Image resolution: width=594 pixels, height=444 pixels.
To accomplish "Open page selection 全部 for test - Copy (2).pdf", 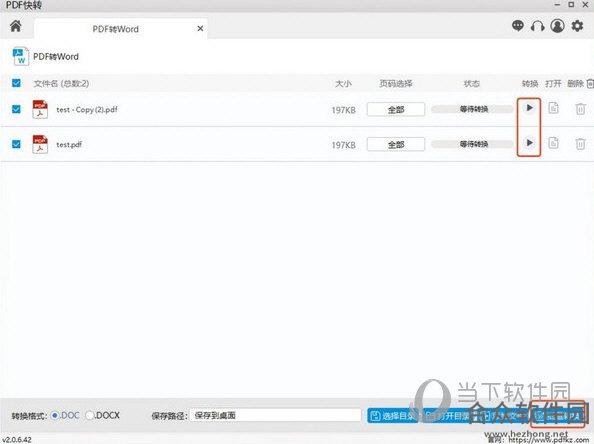I will (396, 109).
